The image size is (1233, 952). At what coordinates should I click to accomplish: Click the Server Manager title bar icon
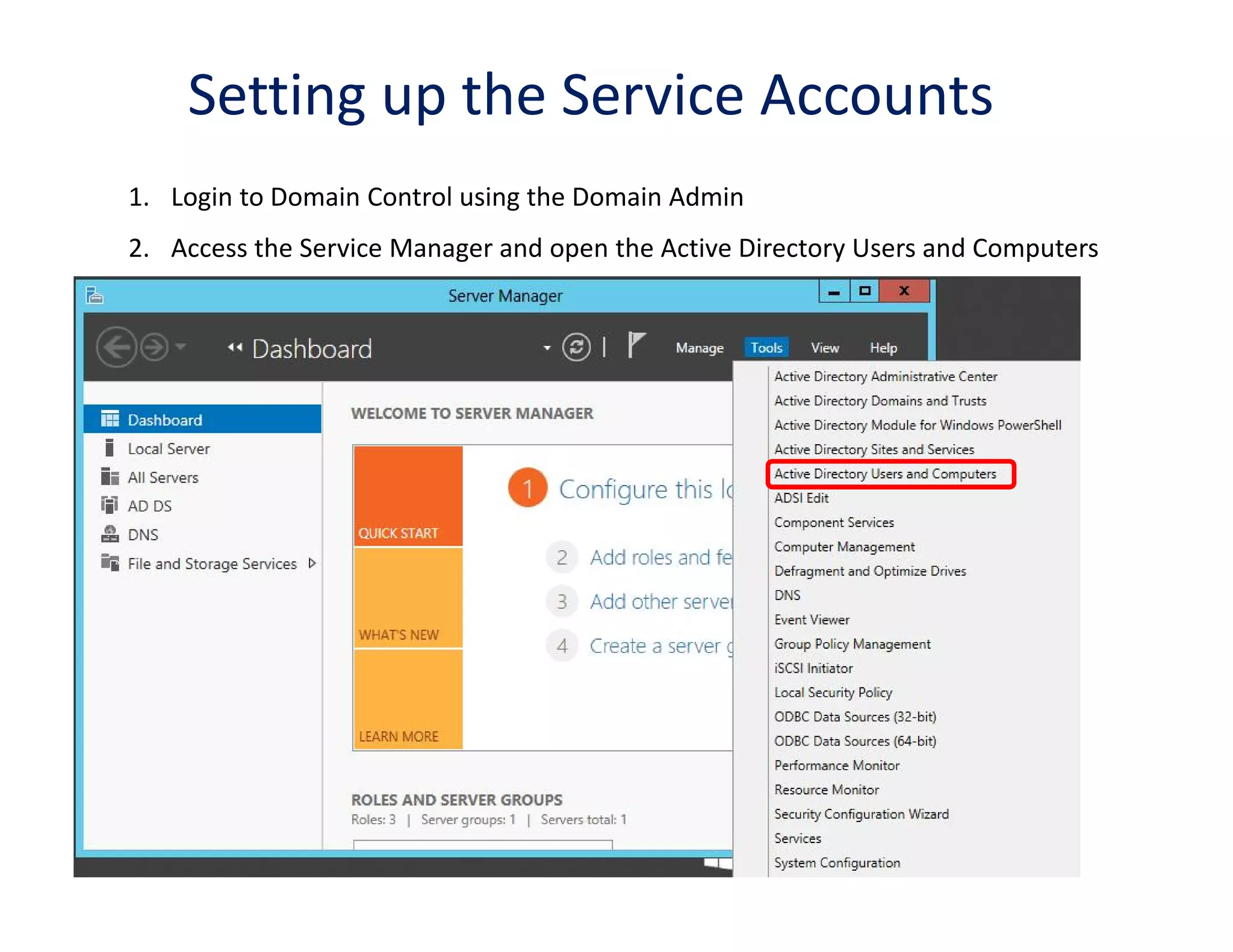point(95,295)
